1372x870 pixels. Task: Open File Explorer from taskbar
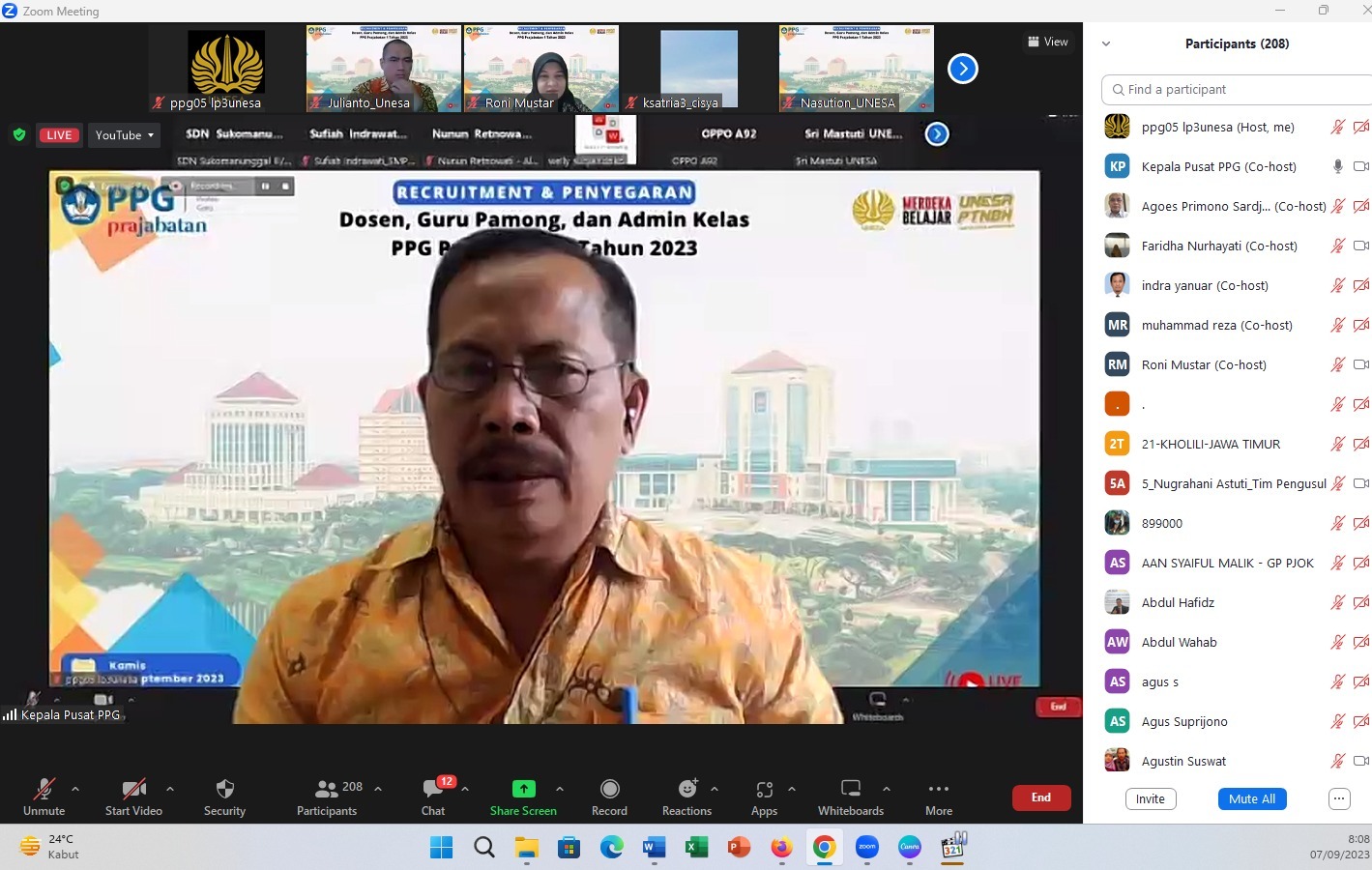[x=527, y=848]
